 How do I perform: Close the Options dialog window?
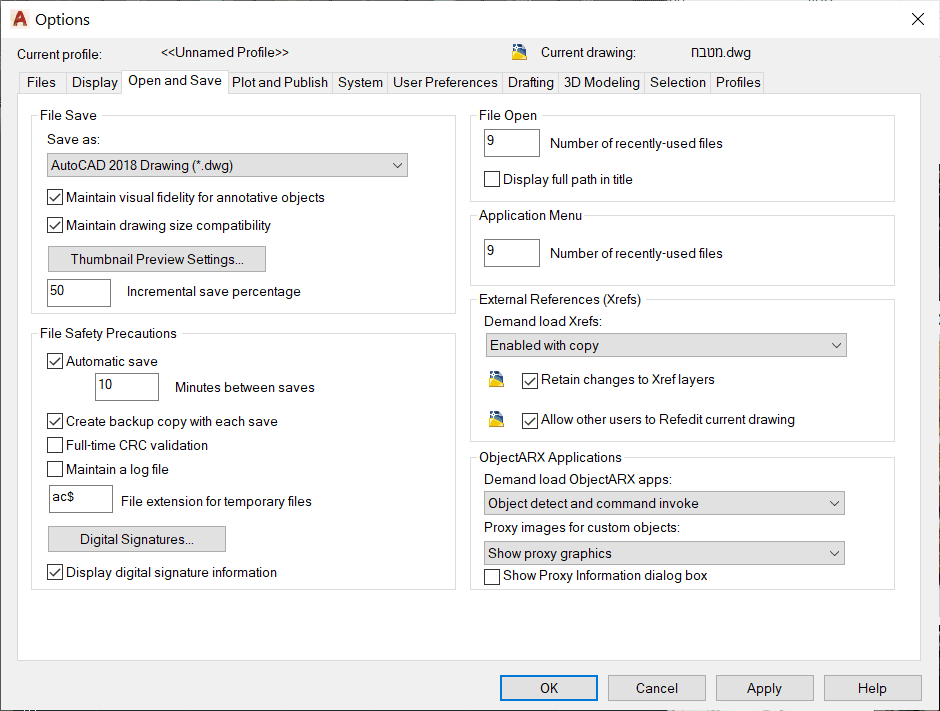[x=917, y=19]
